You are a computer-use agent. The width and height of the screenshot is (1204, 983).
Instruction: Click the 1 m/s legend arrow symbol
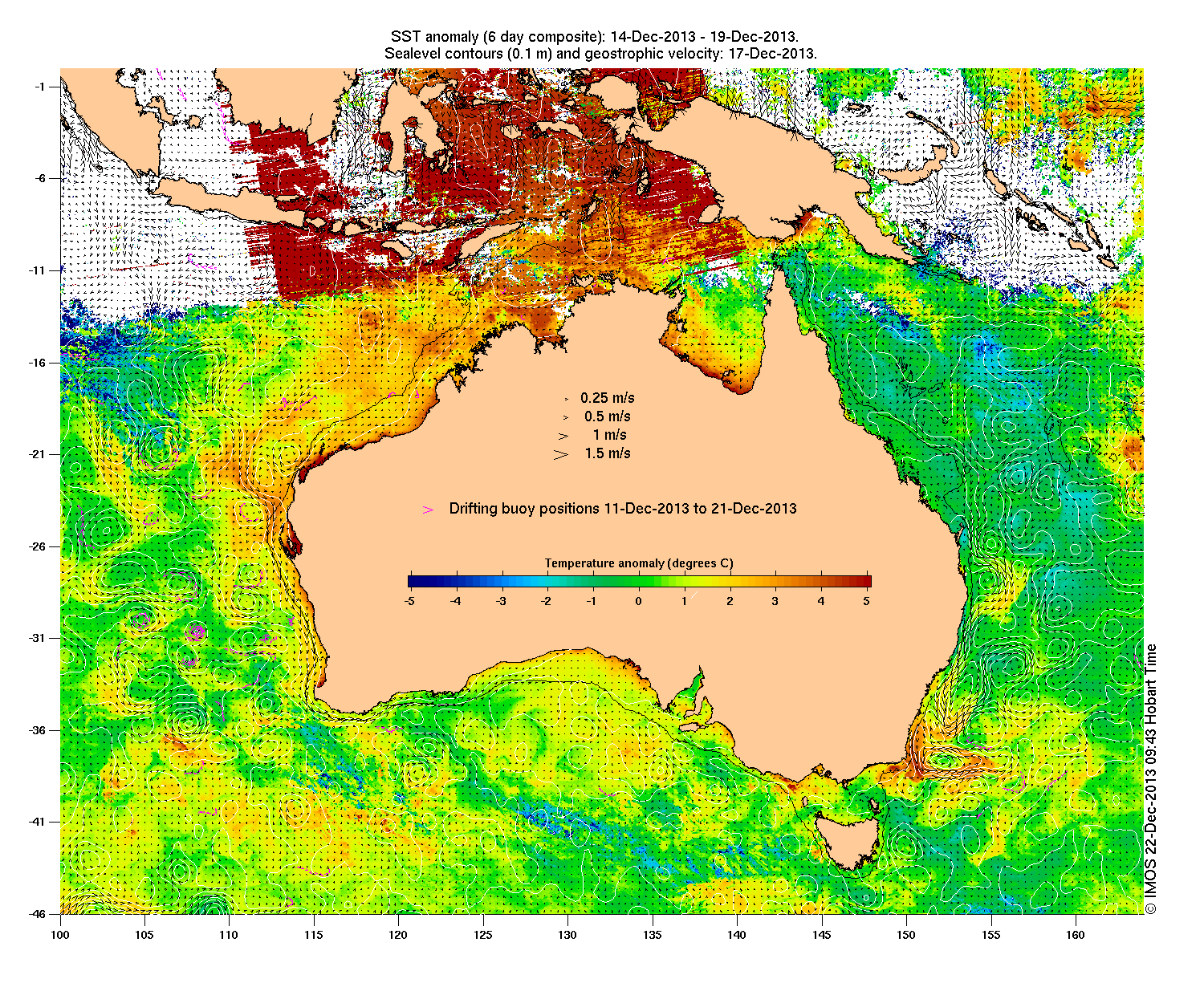563,436
